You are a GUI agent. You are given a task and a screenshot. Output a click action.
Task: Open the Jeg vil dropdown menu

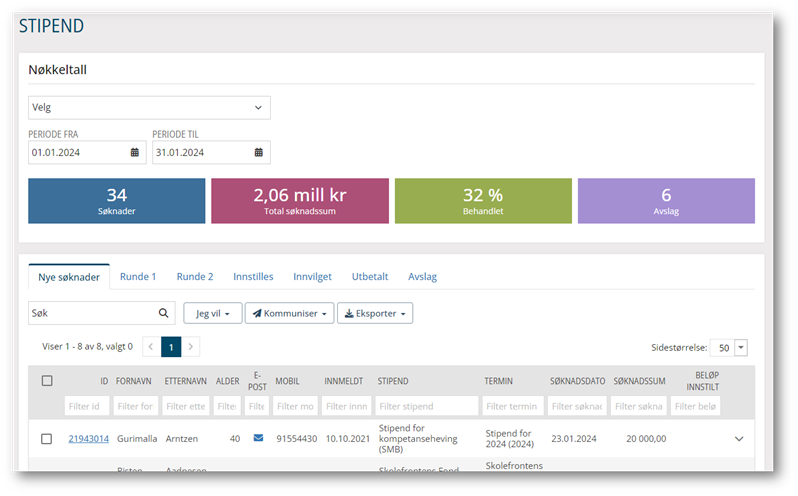212,313
